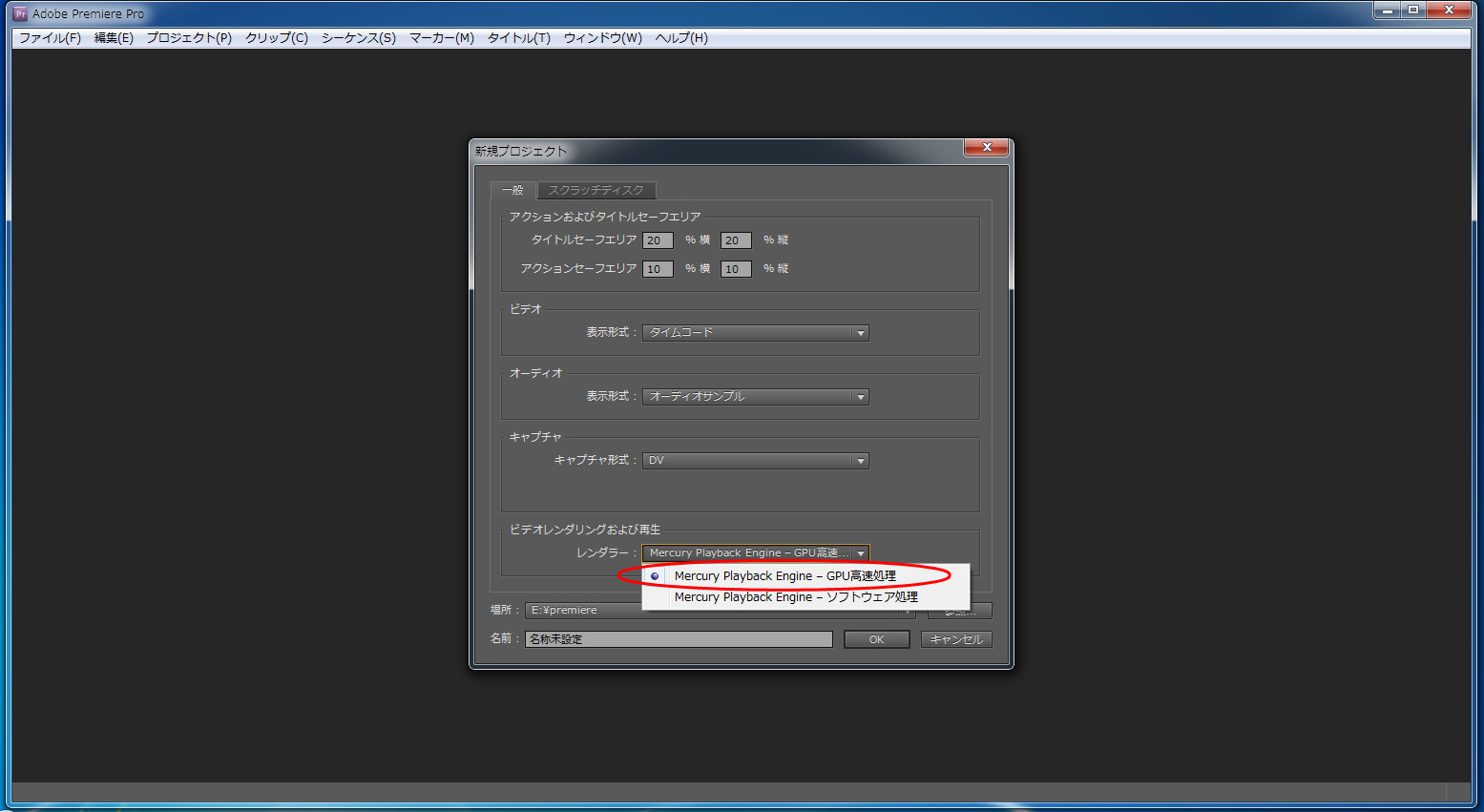Open the ファイル(F) menu
This screenshot has width=1484, height=812.
(50, 38)
